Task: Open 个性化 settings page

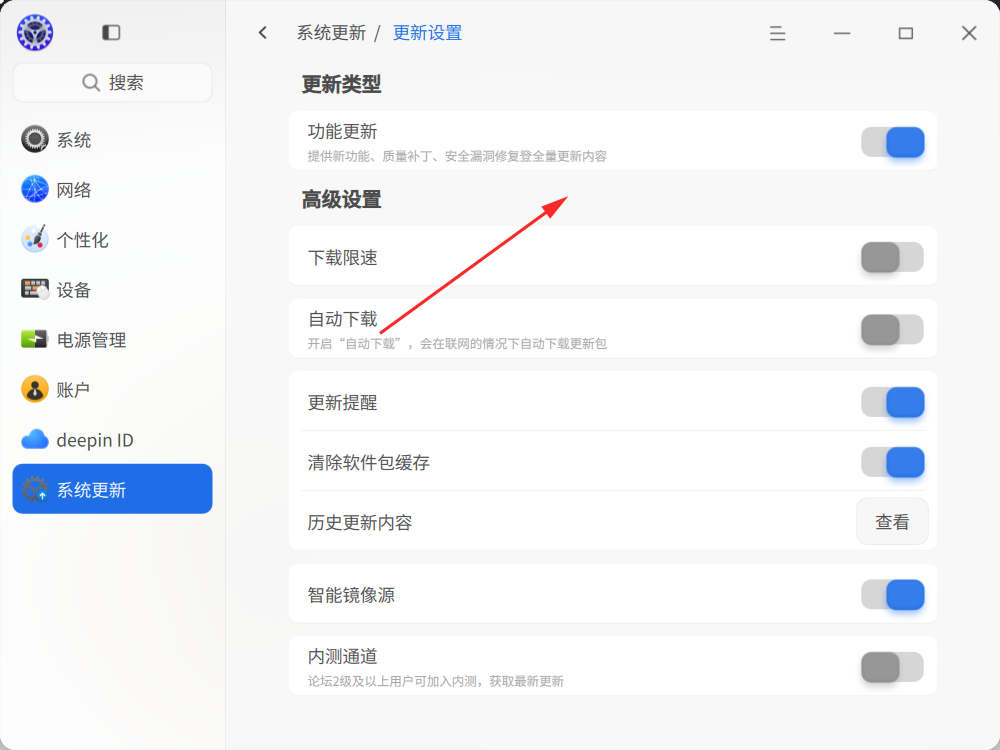Action: click(112, 240)
